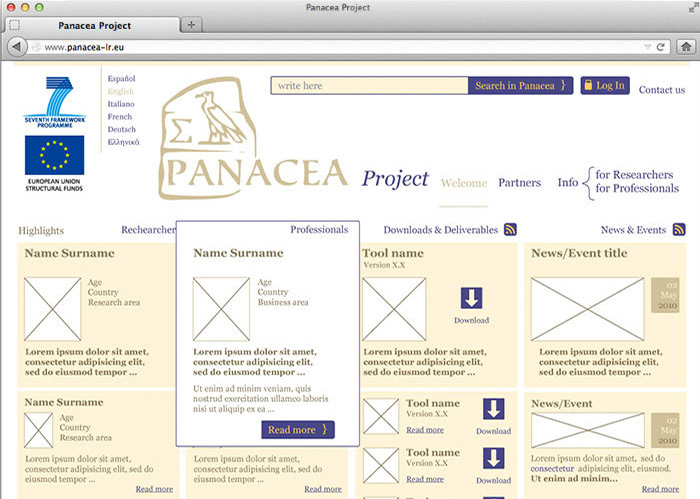Open News & Events heading
The width and height of the screenshot is (700, 499).
point(633,230)
